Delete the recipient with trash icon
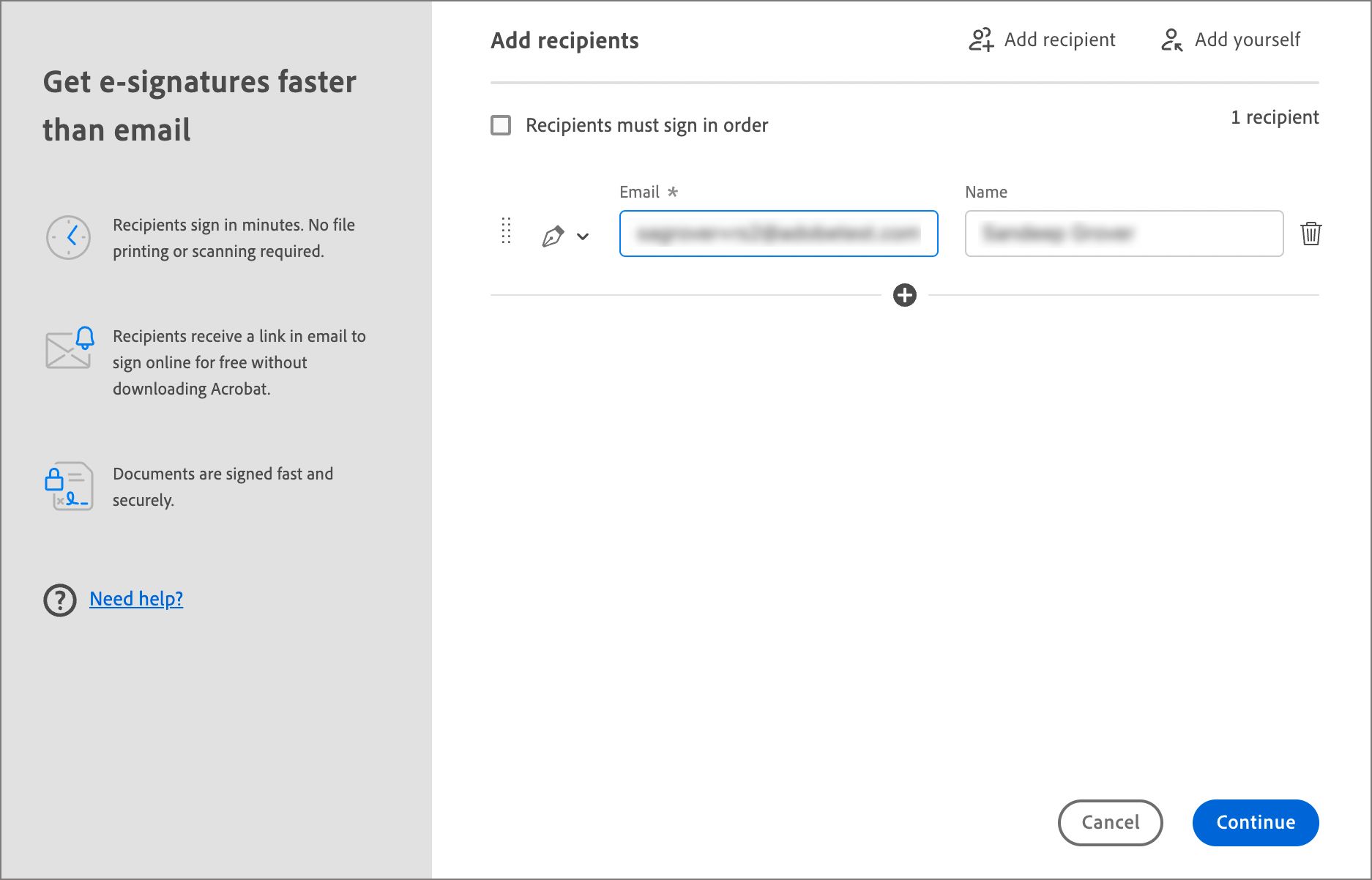The height and width of the screenshot is (880, 1372). [1311, 234]
